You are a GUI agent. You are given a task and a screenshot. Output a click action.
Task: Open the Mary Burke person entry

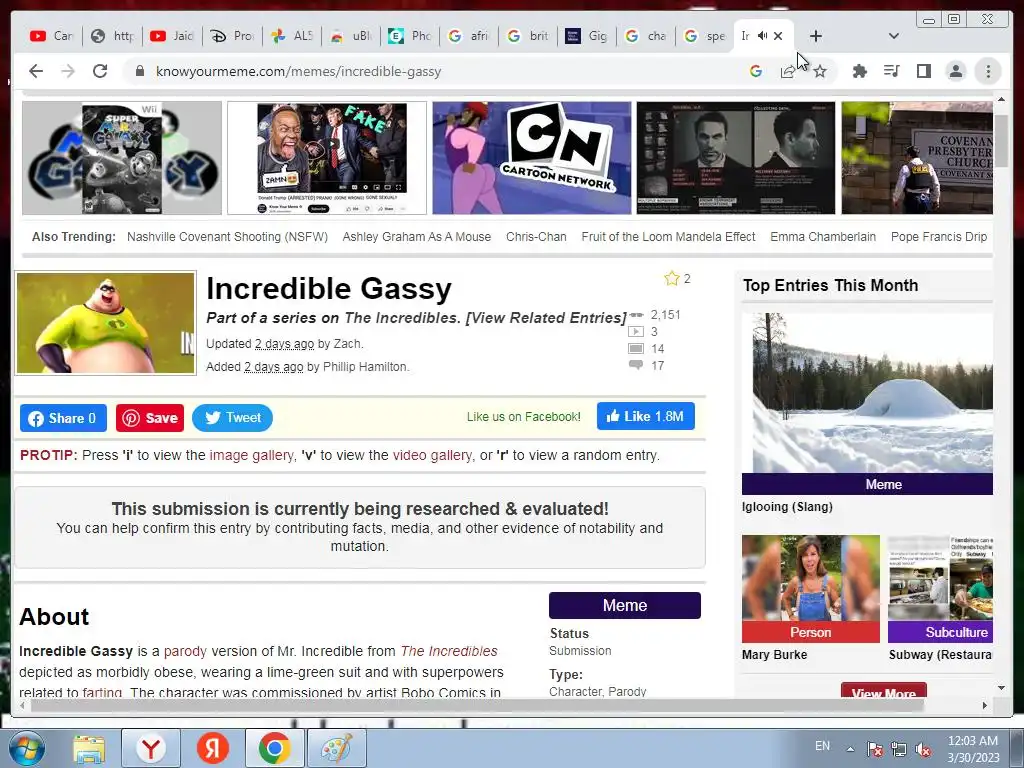coord(810,589)
